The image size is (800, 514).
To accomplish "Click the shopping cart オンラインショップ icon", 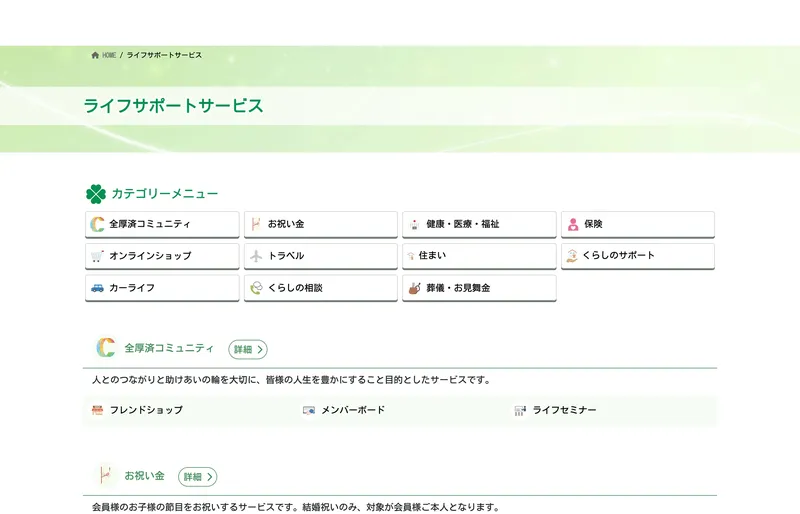I will point(97,256).
